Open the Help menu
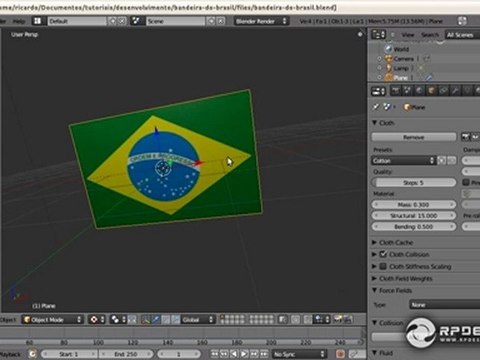The height and width of the screenshot is (360, 480). (19, 21)
